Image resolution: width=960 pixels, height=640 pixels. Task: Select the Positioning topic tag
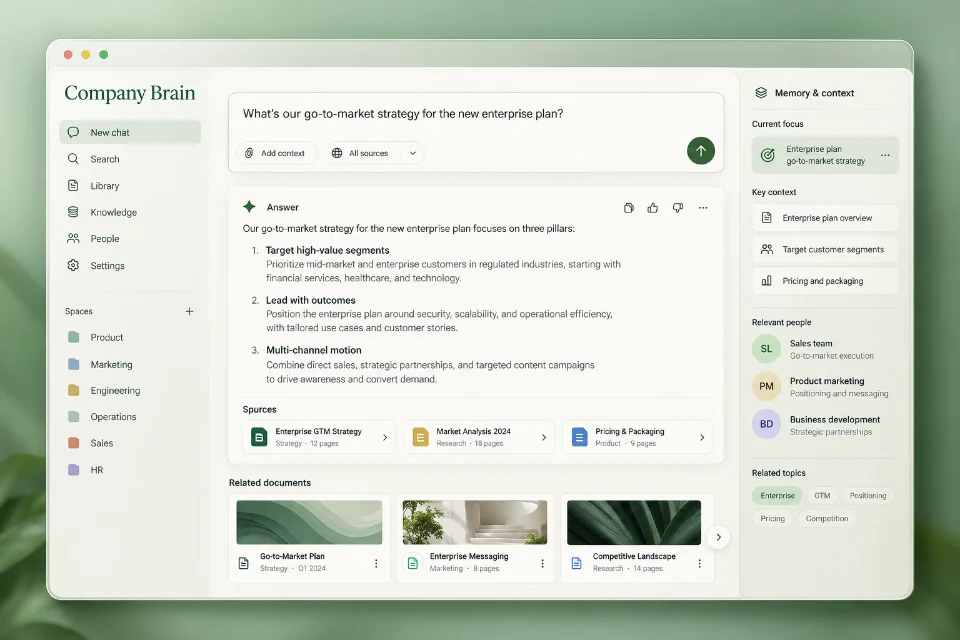coord(868,495)
